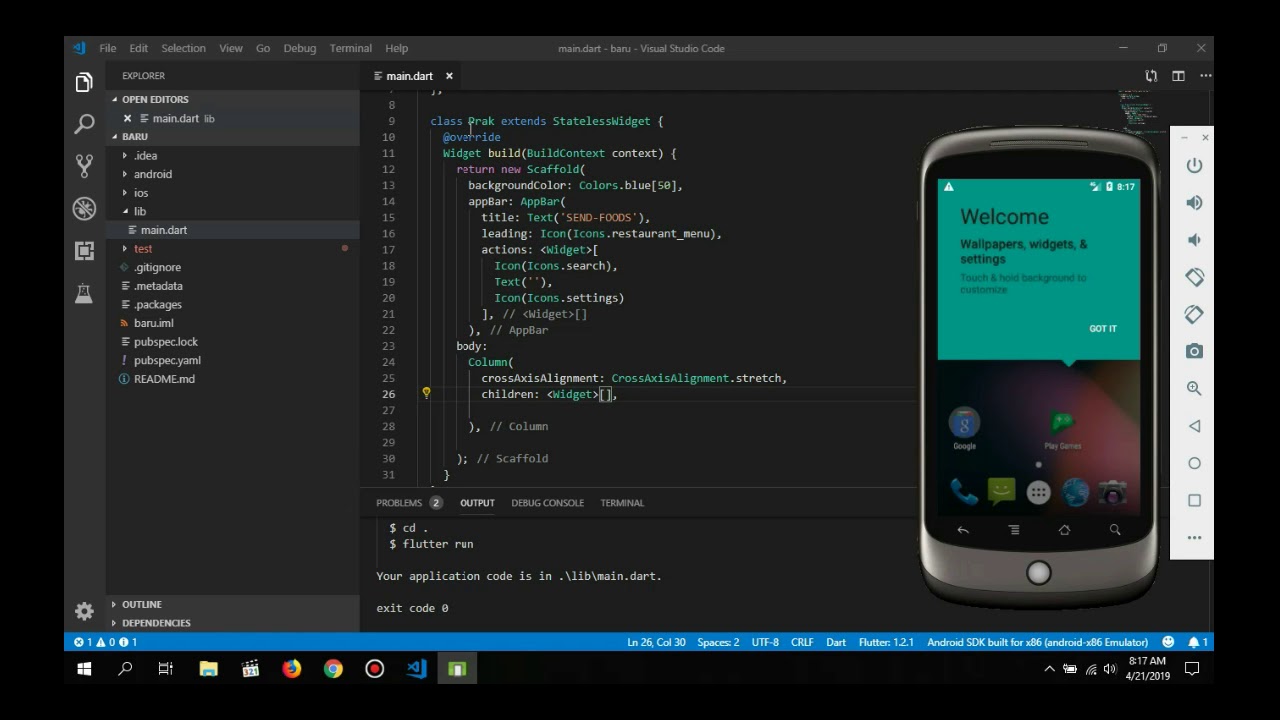Viewport: 1280px width, 720px height.
Task: Tap GOT IT on the phone screen
Action: click(x=1103, y=329)
